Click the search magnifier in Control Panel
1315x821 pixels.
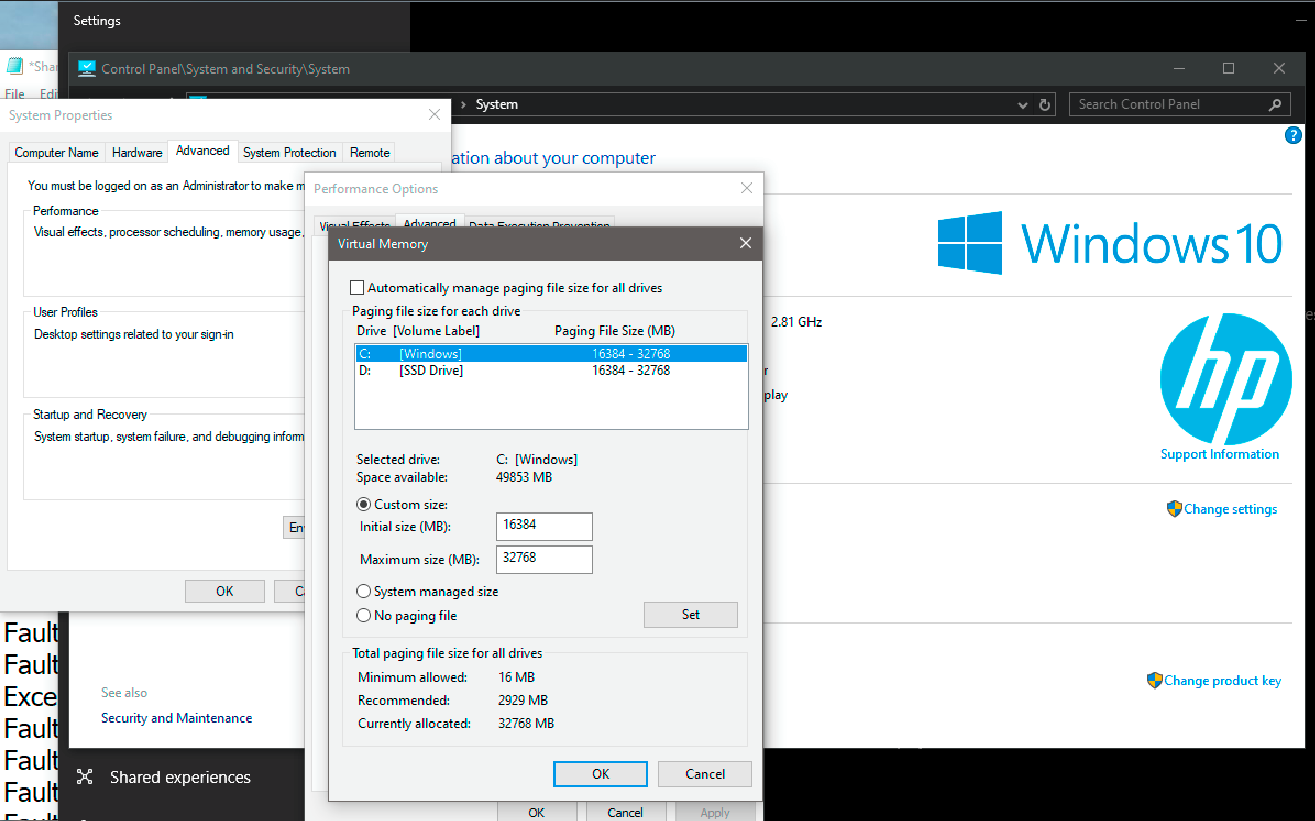click(1275, 105)
